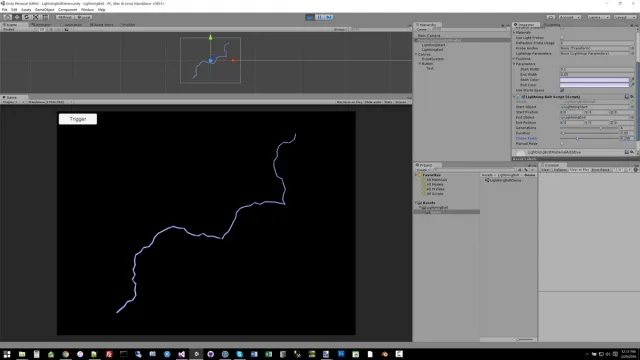This screenshot has height=360, width=640.
Task: Open FileZilla from the taskbar
Action: 109,354
